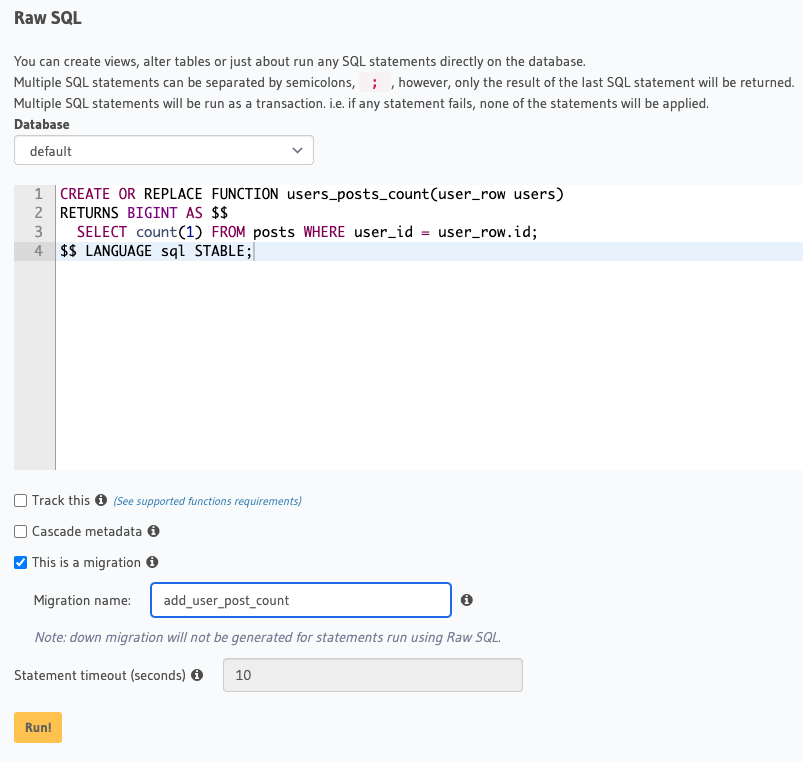Click line number 3 in editor gutter
803x762 pixels.
click(x=38, y=232)
